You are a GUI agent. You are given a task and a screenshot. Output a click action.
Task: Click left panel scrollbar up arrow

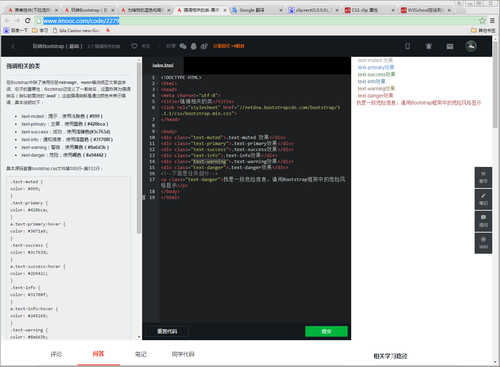pos(139,60)
